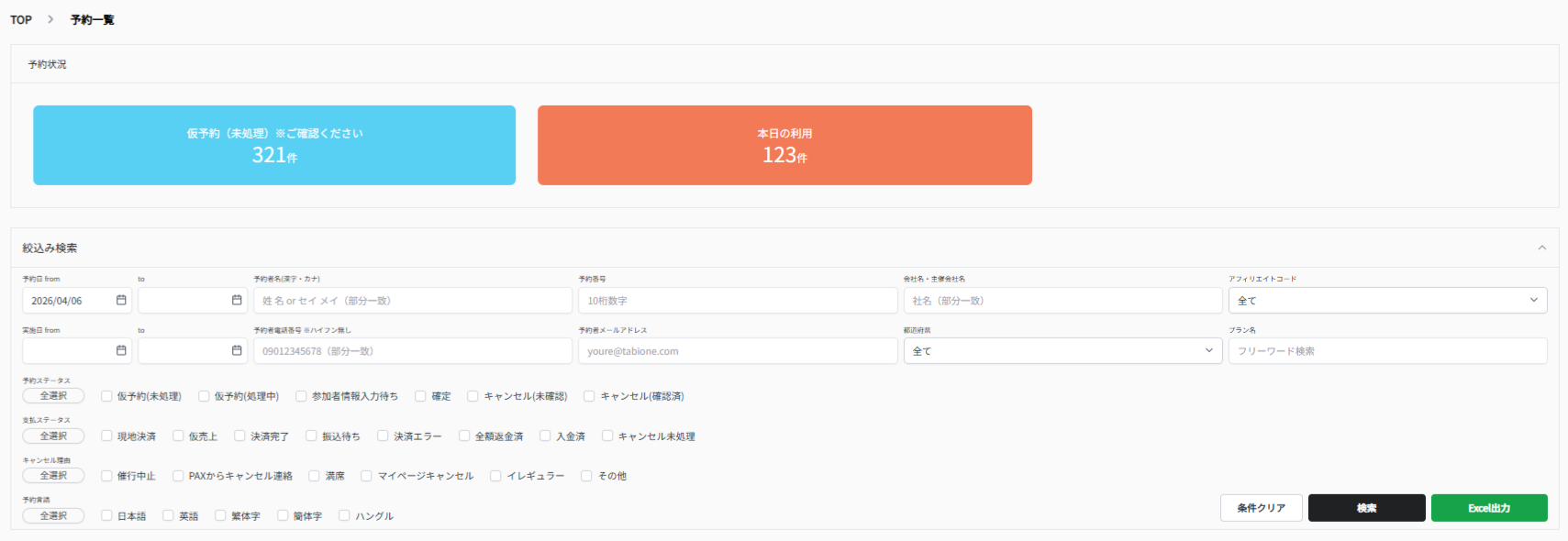Check the キャンセル(確認済) checkbox
This screenshot has height=541, width=1568.
point(589,396)
